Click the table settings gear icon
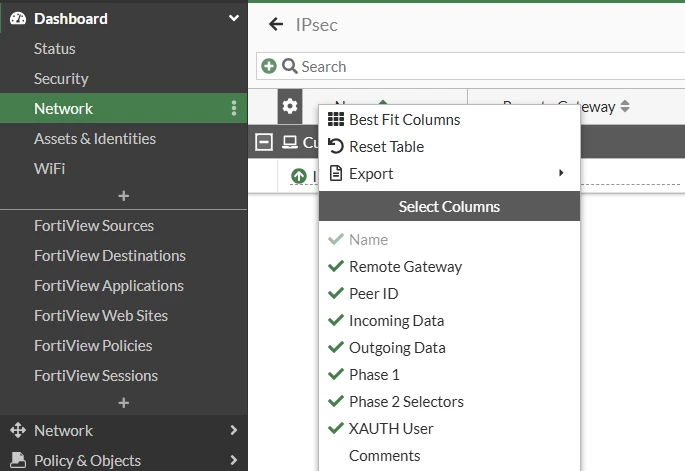The height and width of the screenshot is (471, 685). 290,106
